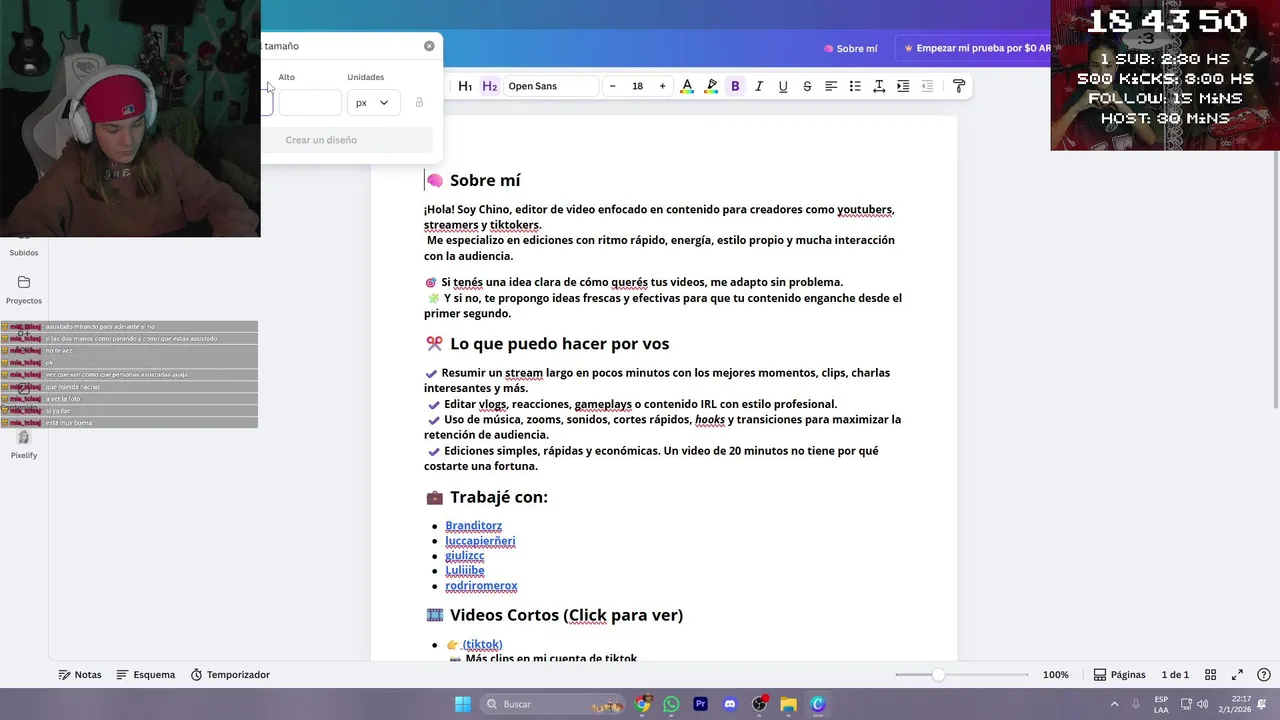Image resolution: width=1280 pixels, height=720 pixels.
Task: Toggle the aspect ratio lock icon
Action: [419, 102]
